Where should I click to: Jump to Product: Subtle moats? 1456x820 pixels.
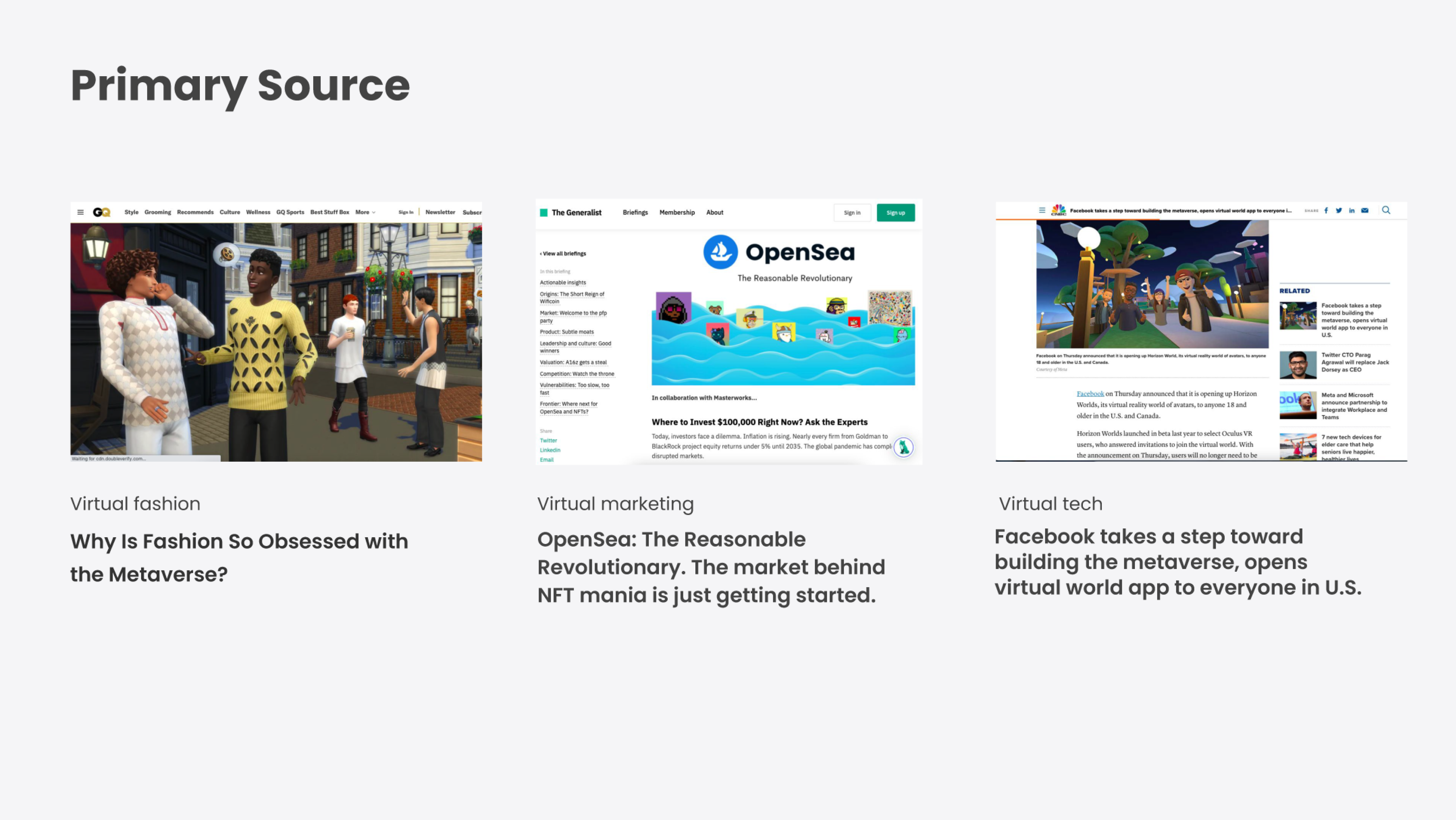[x=567, y=332]
